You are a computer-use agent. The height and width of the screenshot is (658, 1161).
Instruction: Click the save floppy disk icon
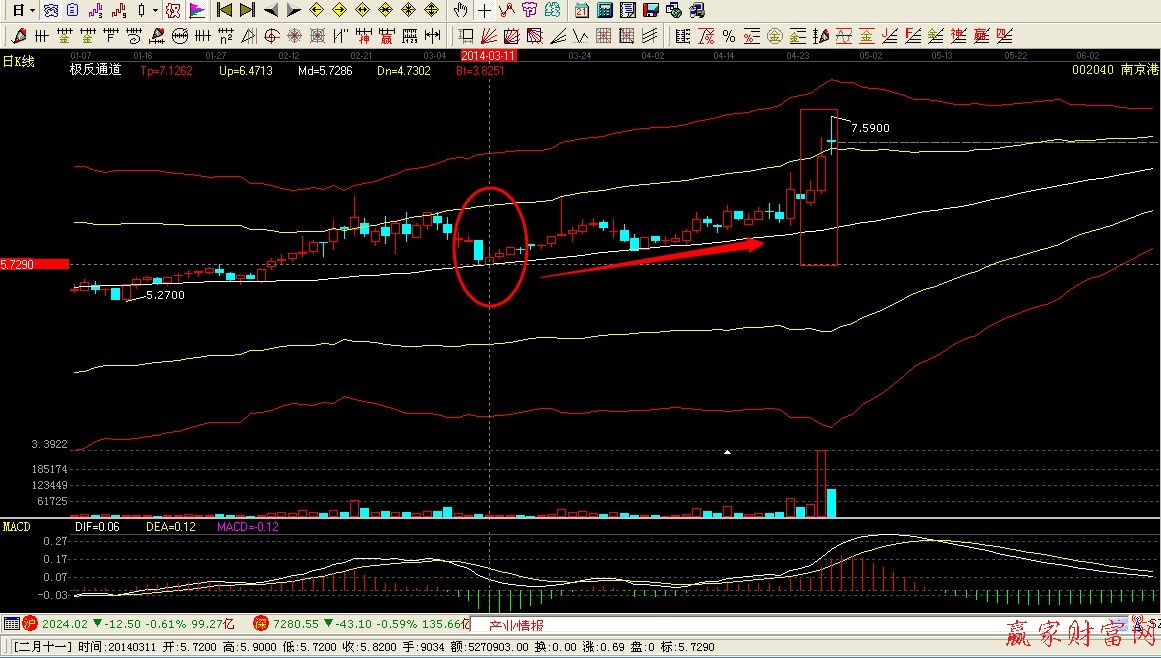coord(651,11)
